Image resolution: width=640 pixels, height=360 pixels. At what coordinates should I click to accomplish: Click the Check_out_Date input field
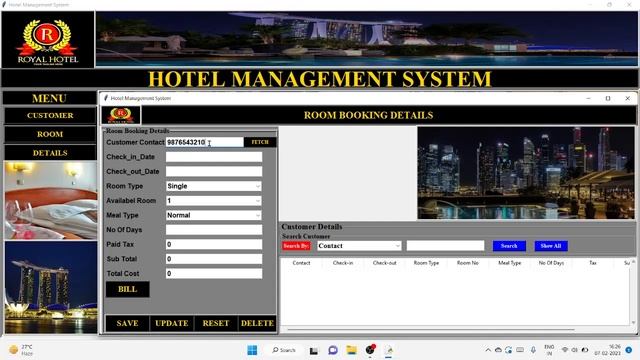pyautogui.click(x=214, y=171)
